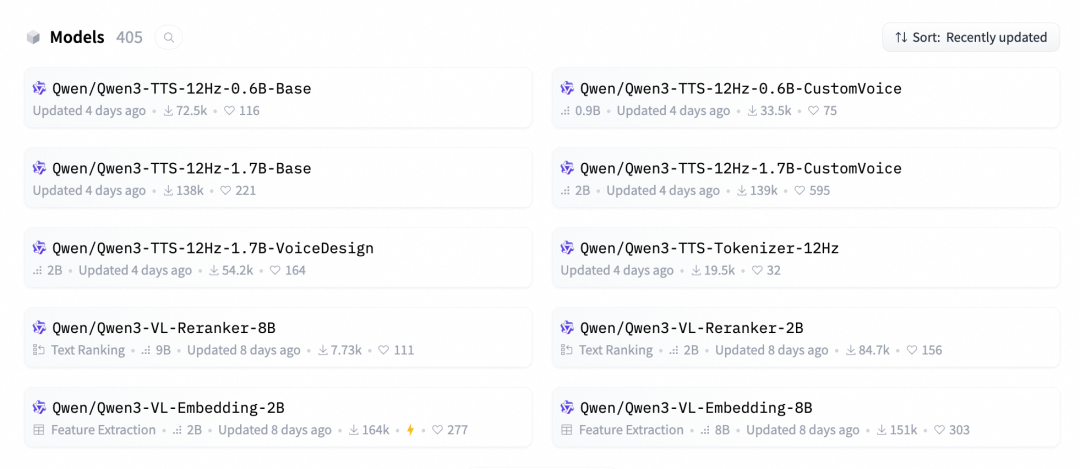1080x469 pixels.
Task: Click the search magnifier icon beside Models
Action: (169, 38)
